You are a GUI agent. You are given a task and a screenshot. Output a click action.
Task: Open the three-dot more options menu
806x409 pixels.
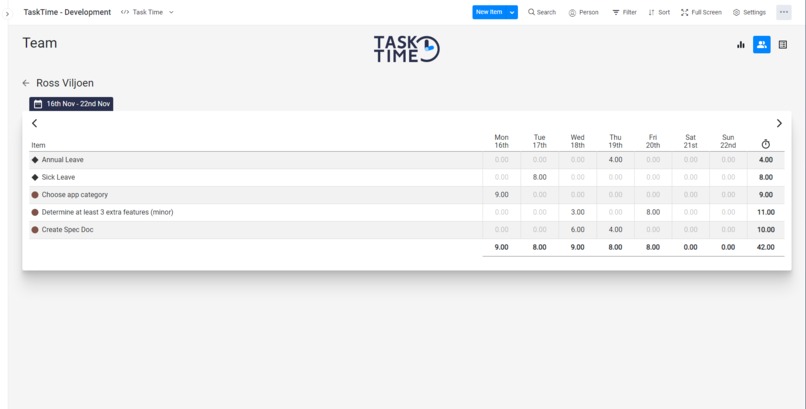[783, 12]
